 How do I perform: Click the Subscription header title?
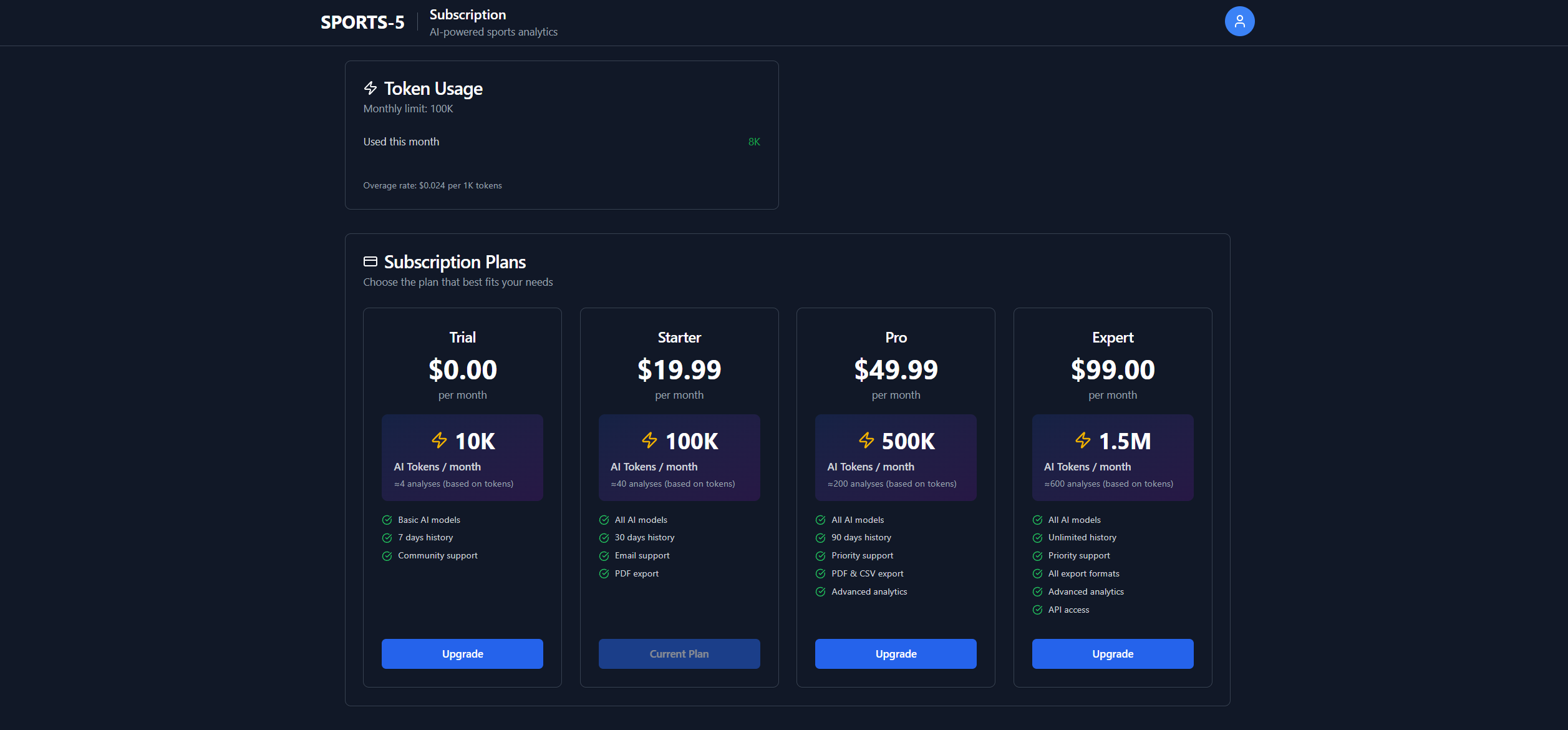(x=468, y=14)
